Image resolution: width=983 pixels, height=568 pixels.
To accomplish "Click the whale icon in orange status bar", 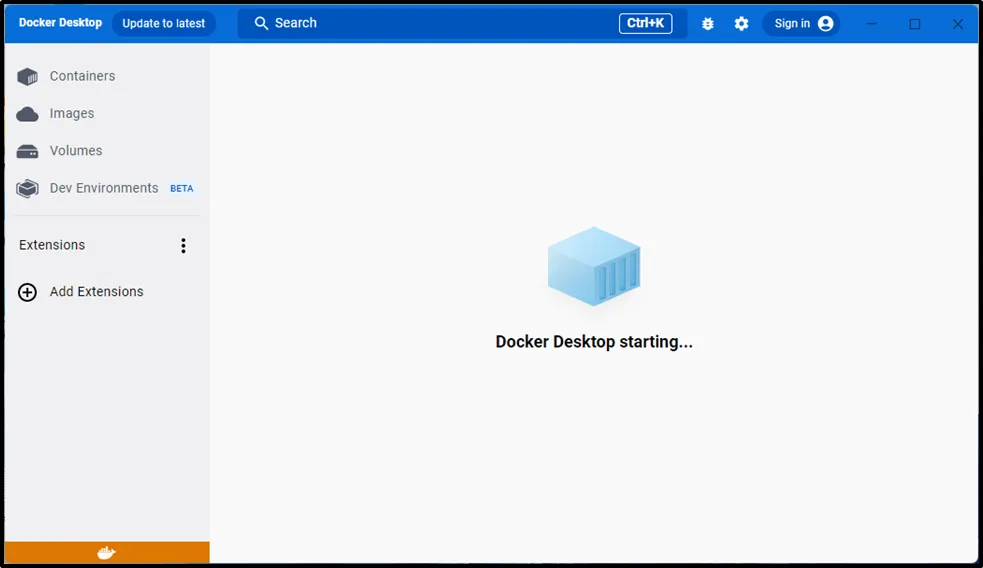I will tap(106, 553).
